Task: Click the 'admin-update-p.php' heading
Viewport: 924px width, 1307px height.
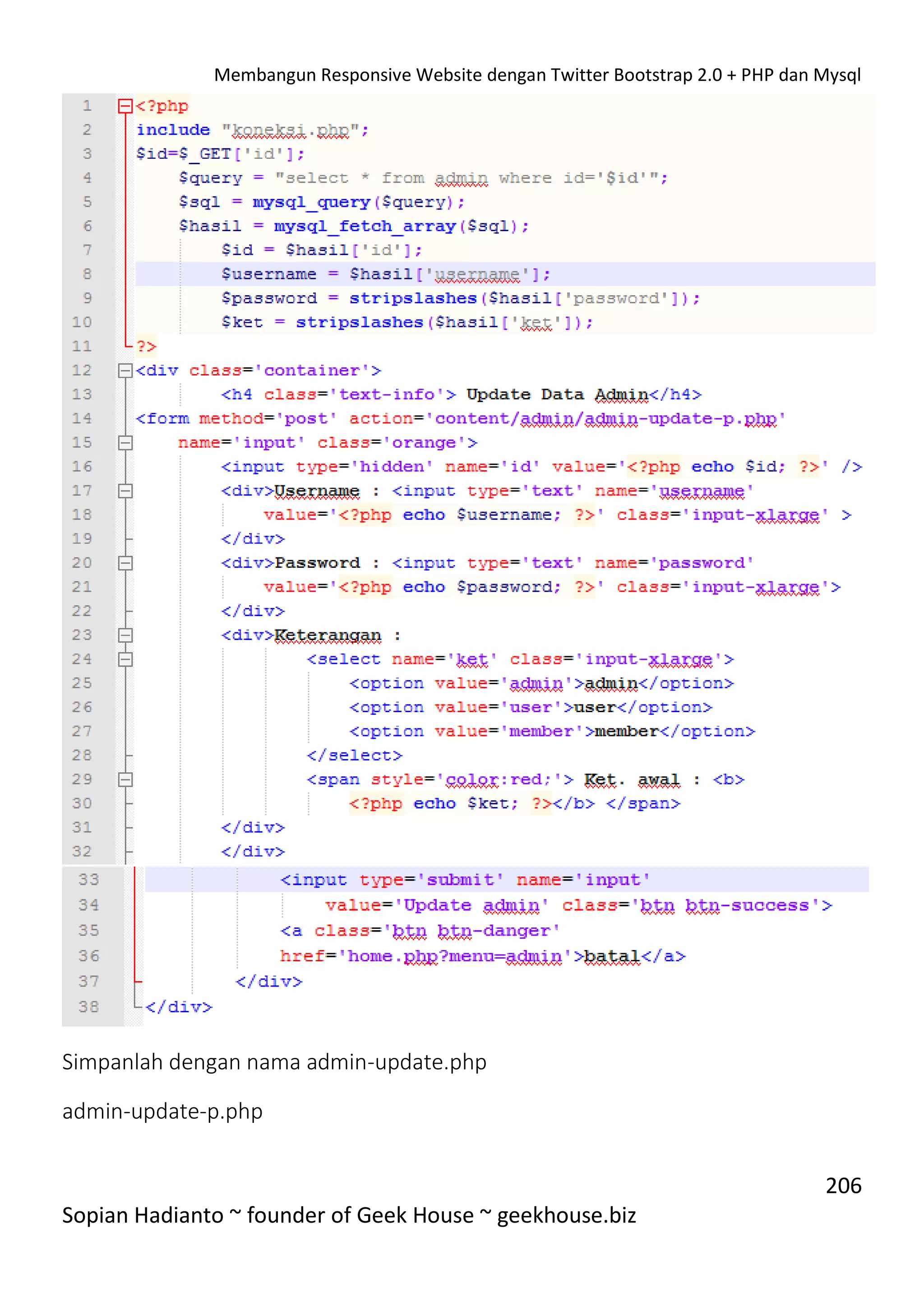Action: [162, 1112]
